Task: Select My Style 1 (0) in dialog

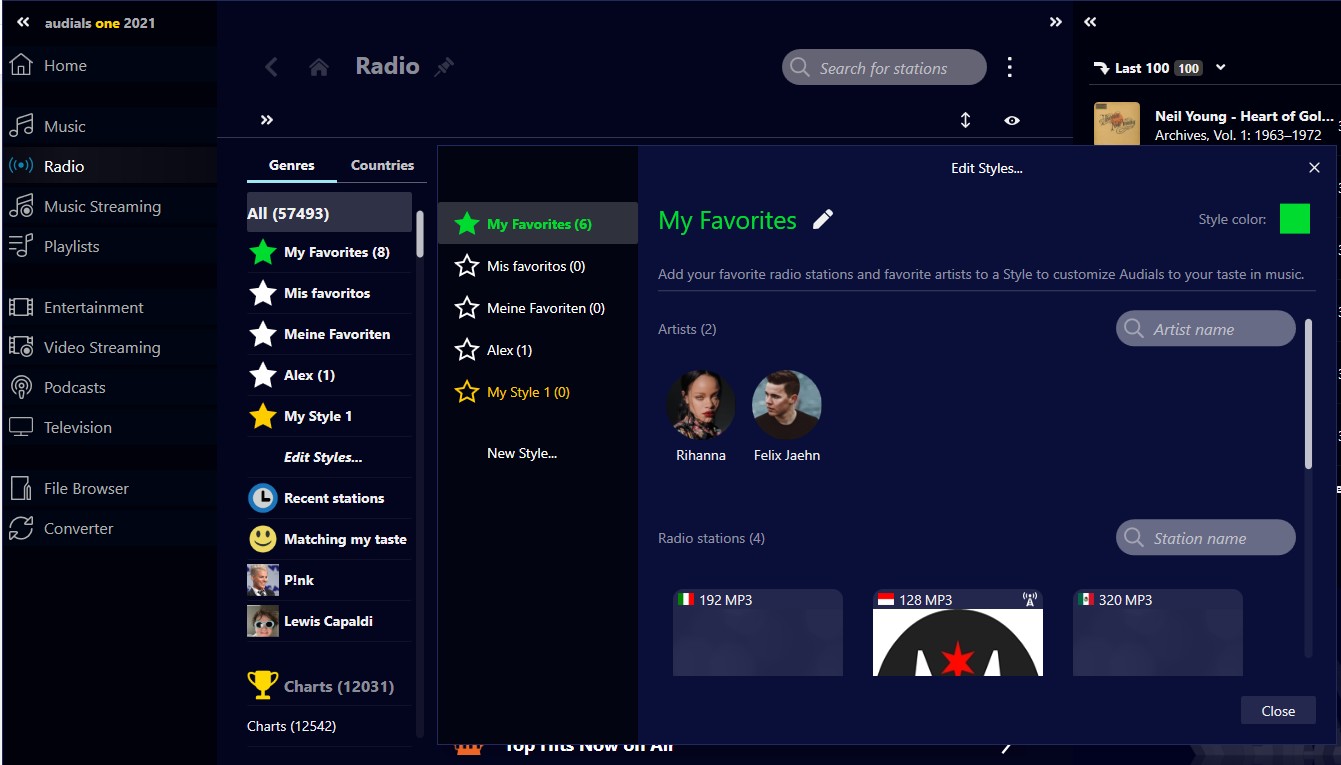Action: [538, 392]
